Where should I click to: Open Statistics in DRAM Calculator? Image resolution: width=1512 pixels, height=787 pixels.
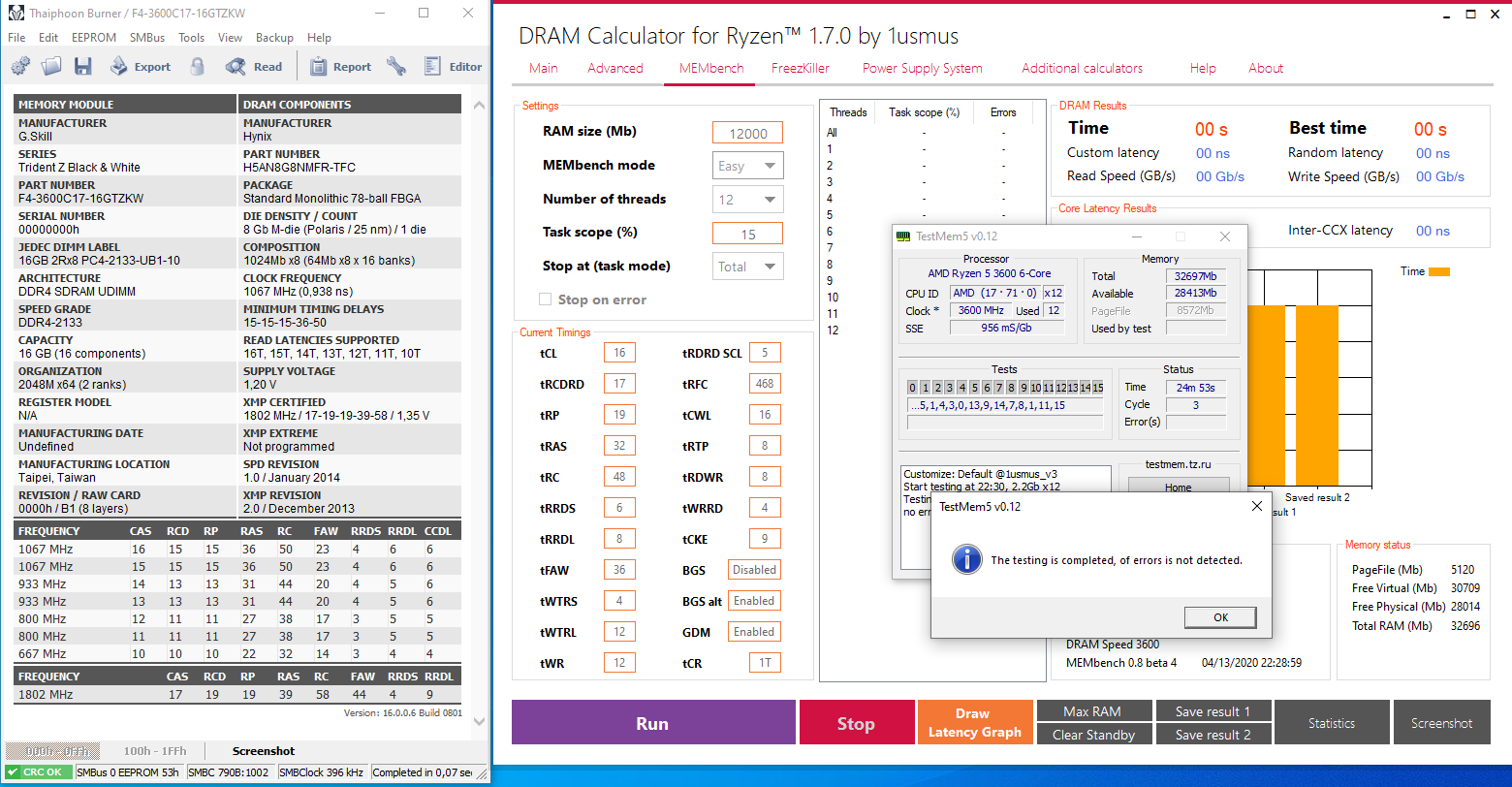1332,723
